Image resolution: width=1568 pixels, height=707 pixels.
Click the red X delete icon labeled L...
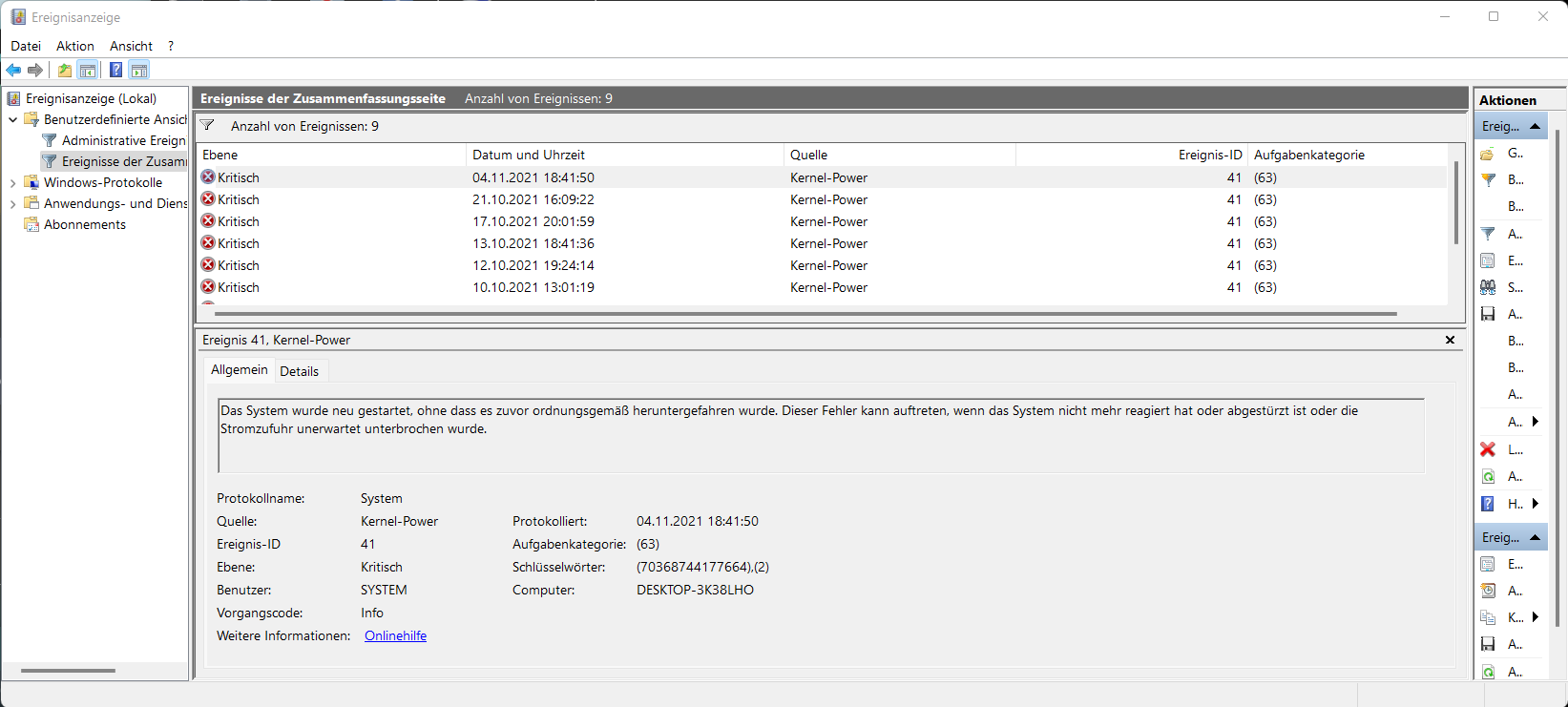pos(1488,449)
